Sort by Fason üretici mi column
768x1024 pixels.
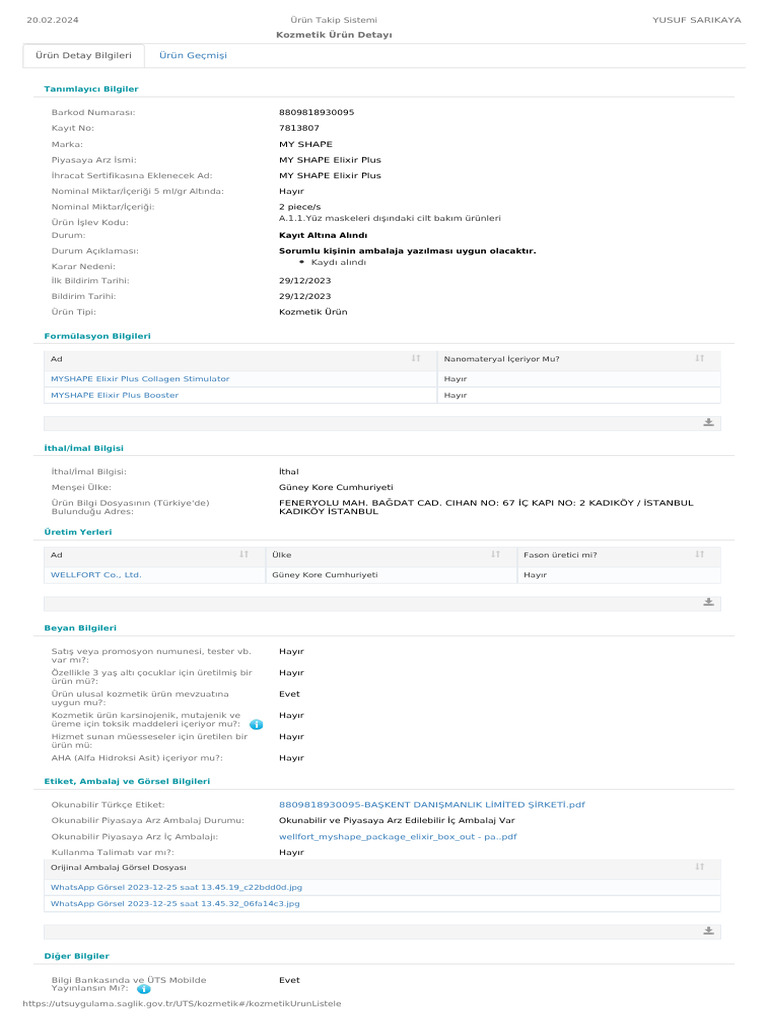699,554
